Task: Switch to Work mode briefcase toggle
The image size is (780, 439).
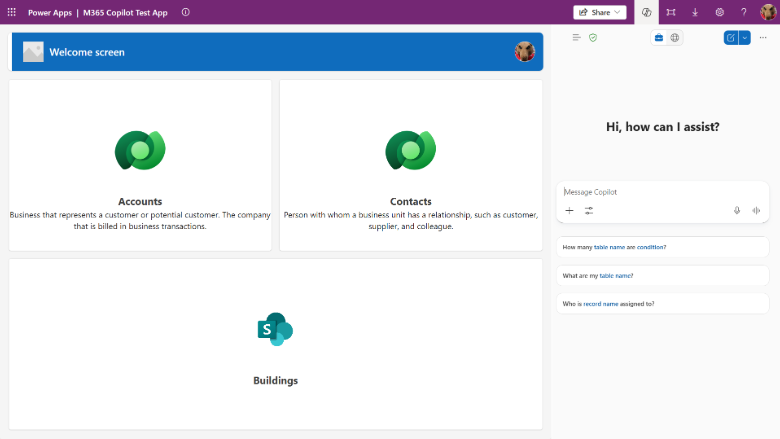Action: click(659, 37)
